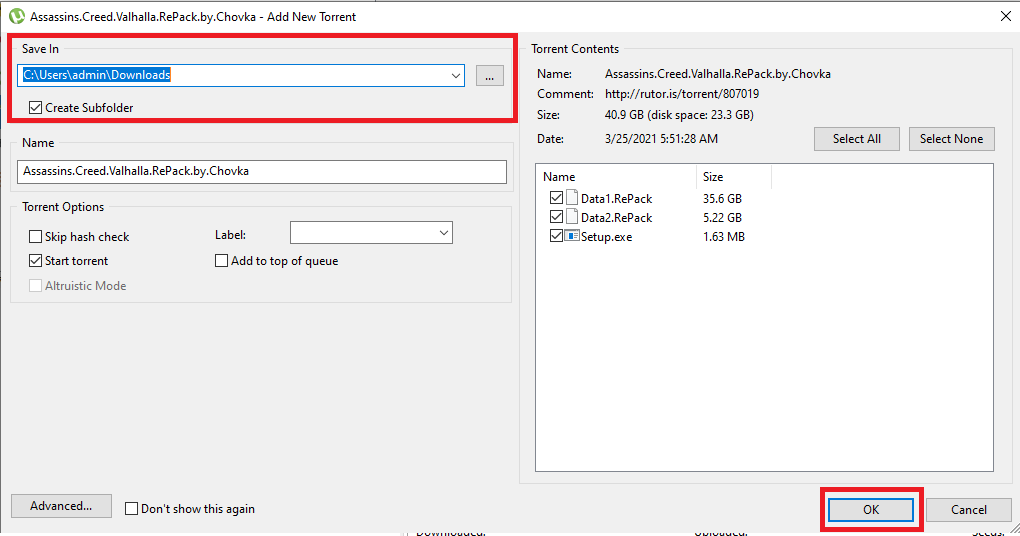Screen dimensions: 1020x536
Task: Confirm with the OK button
Action: [871, 510]
